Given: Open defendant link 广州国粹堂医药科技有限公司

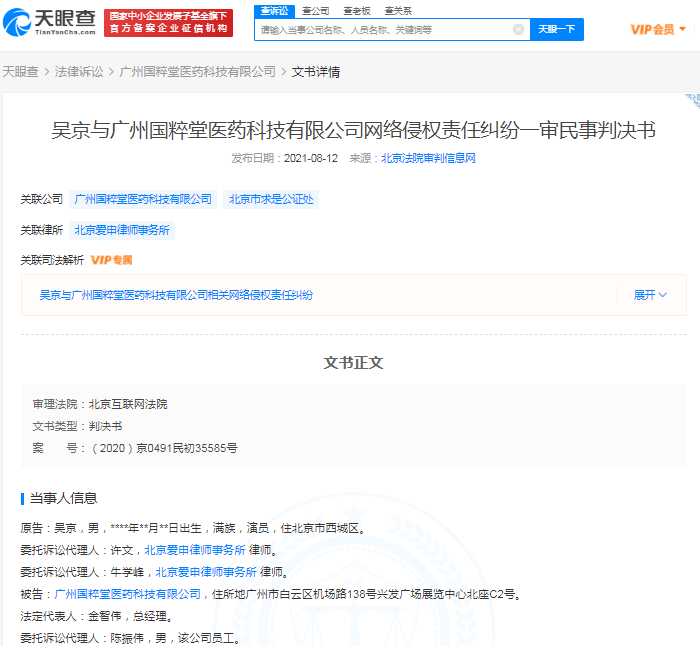Looking at the screenshot, I should 127,594.
